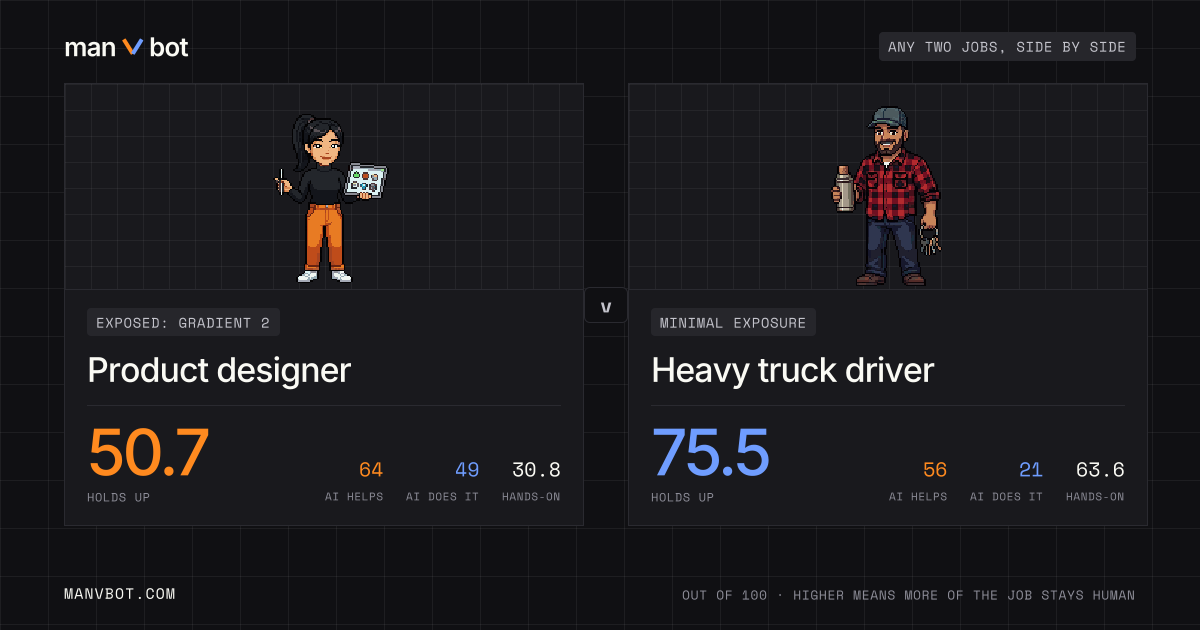
Task: Open the MANVBOT.COM link
Action: click(120, 594)
